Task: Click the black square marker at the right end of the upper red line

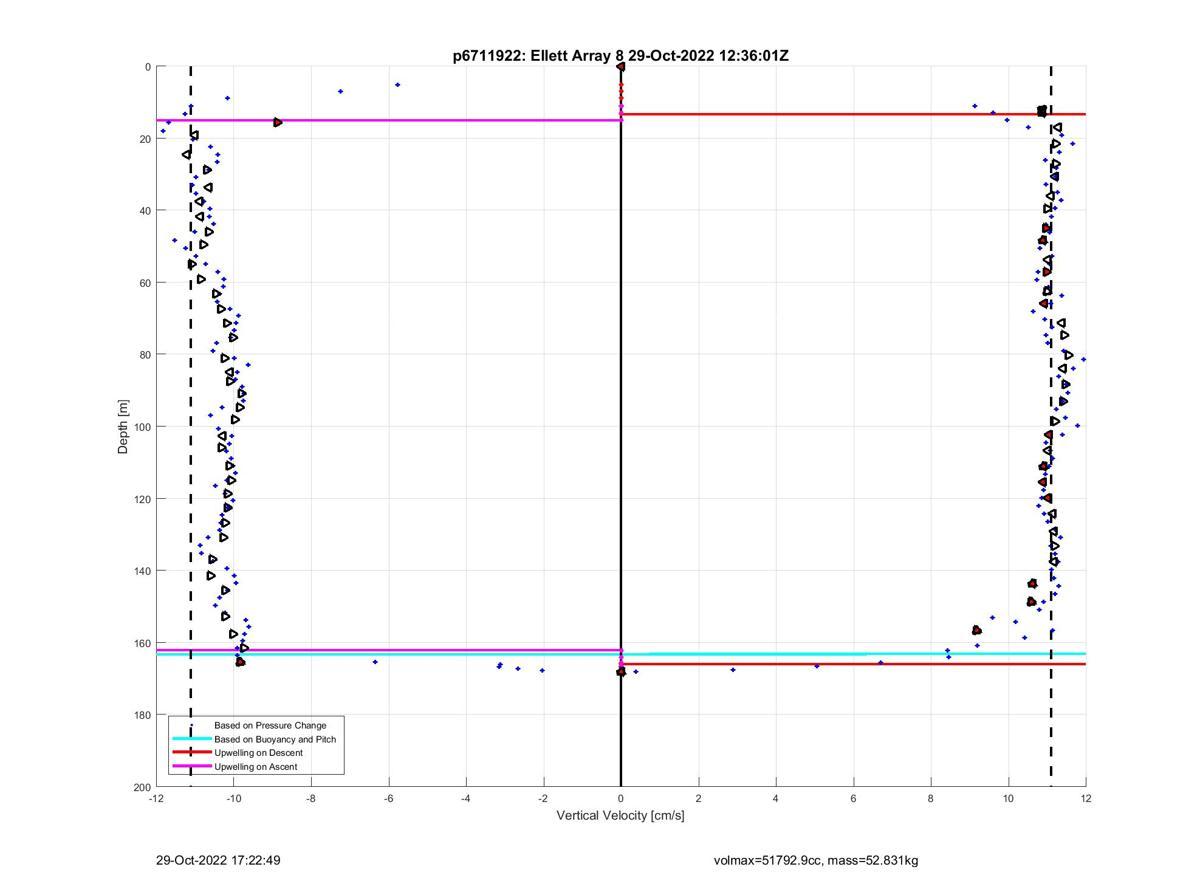Action: pos(1042,111)
